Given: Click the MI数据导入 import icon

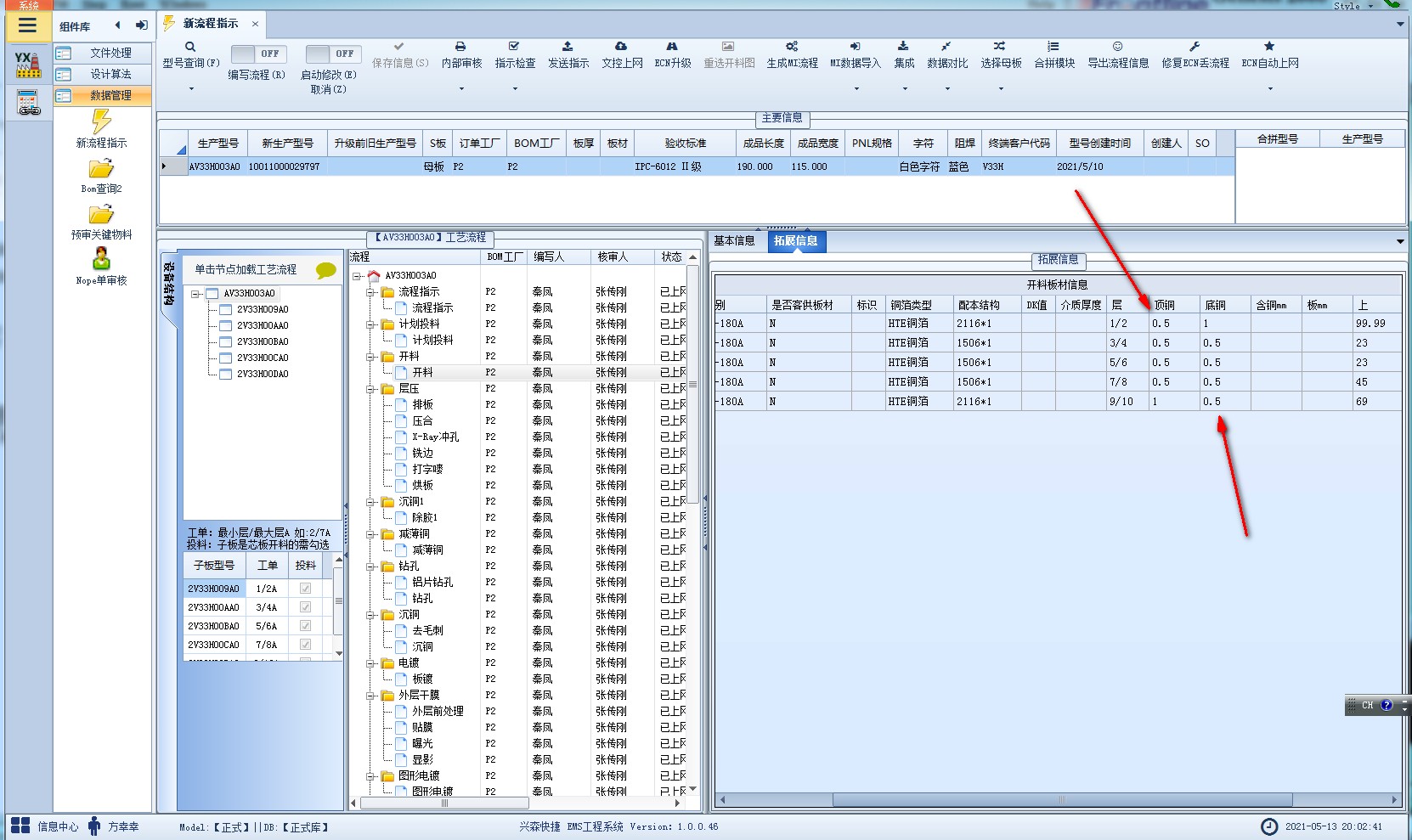Looking at the screenshot, I should tap(855, 47).
